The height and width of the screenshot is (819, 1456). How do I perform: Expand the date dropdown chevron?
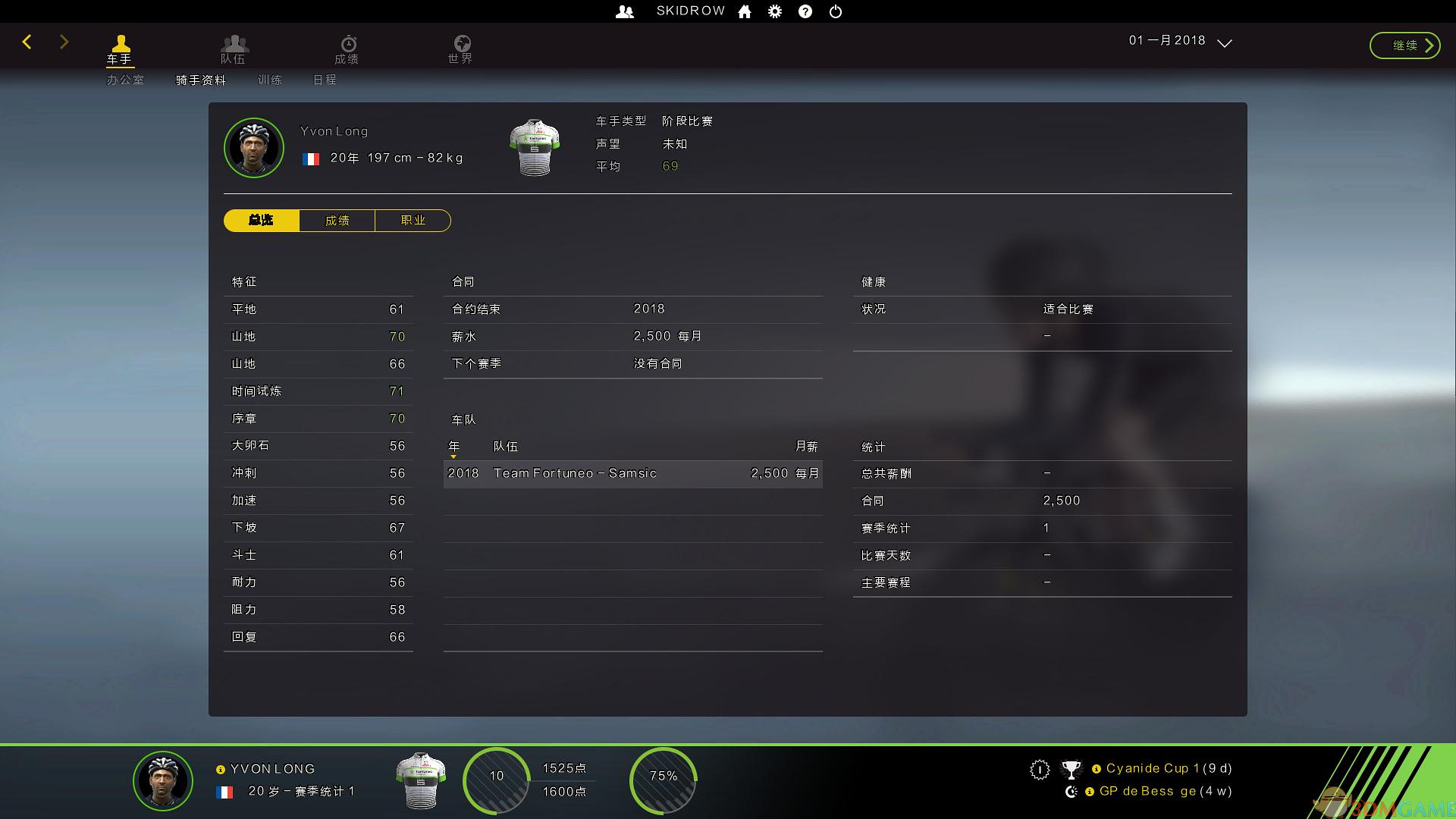tap(1224, 43)
